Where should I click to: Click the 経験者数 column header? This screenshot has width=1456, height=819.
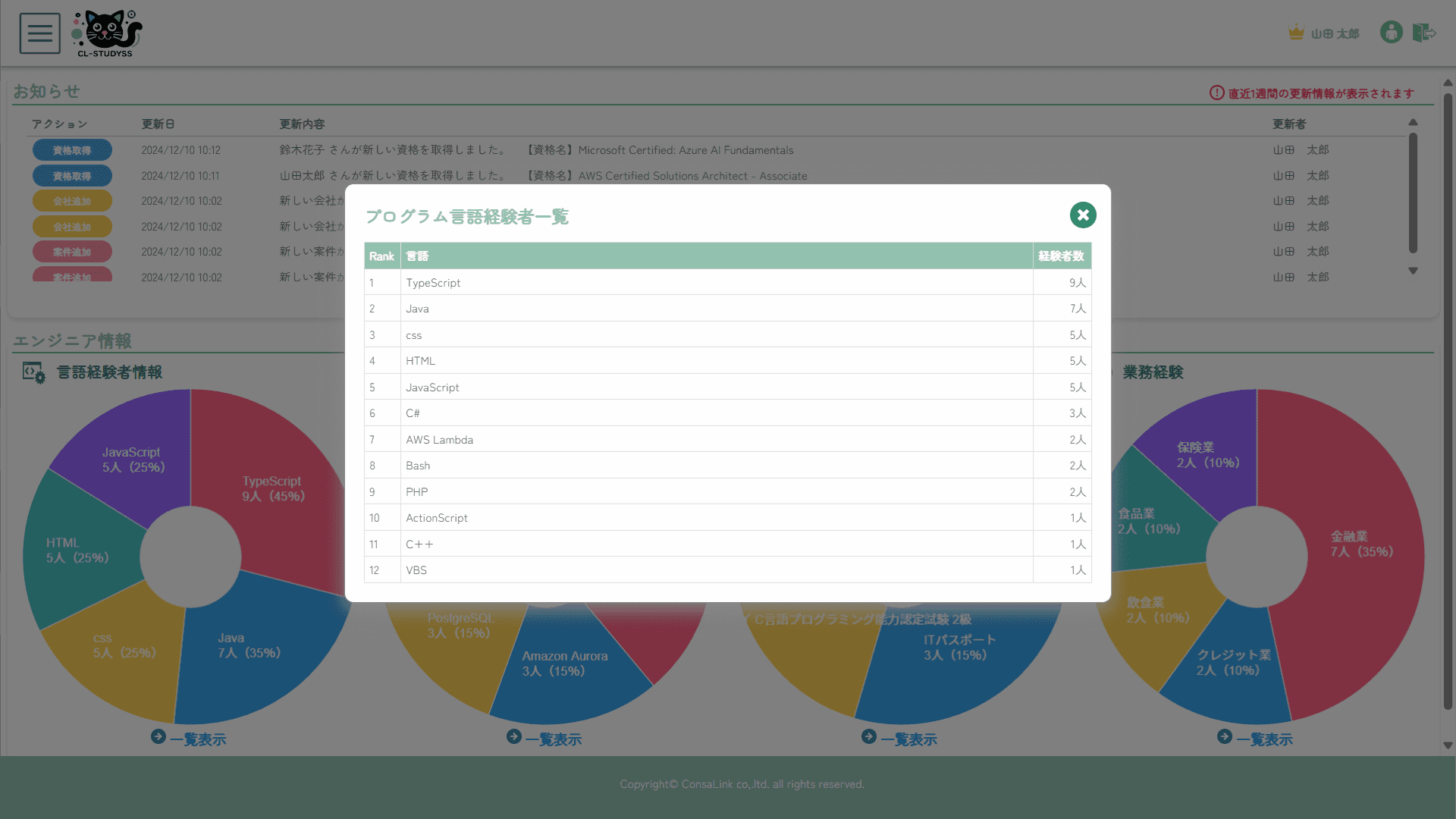point(1061,256)
